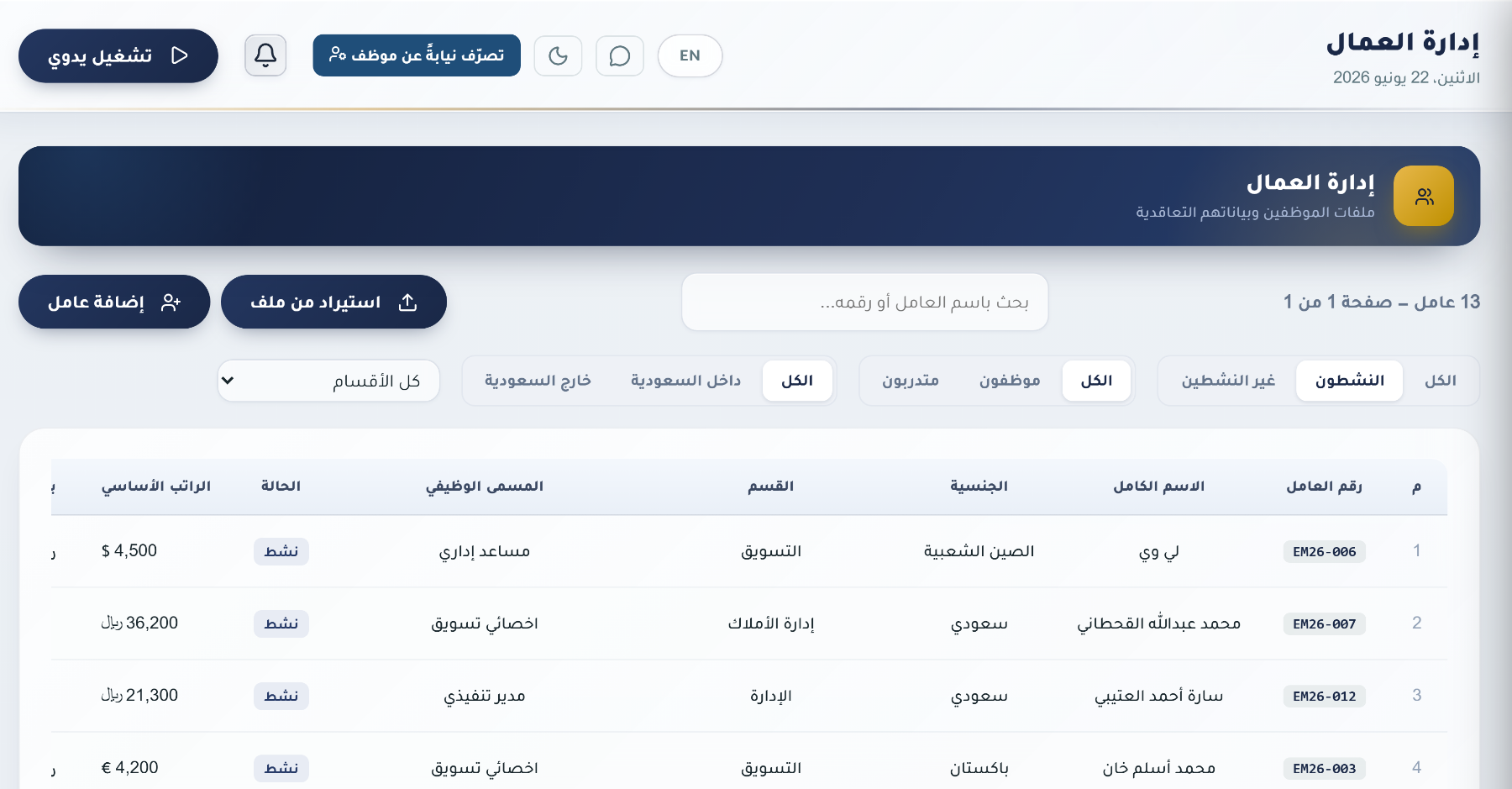Select الكل in location filter group
The height and width of the screenshot is (789, 1512).
[797, 381]
